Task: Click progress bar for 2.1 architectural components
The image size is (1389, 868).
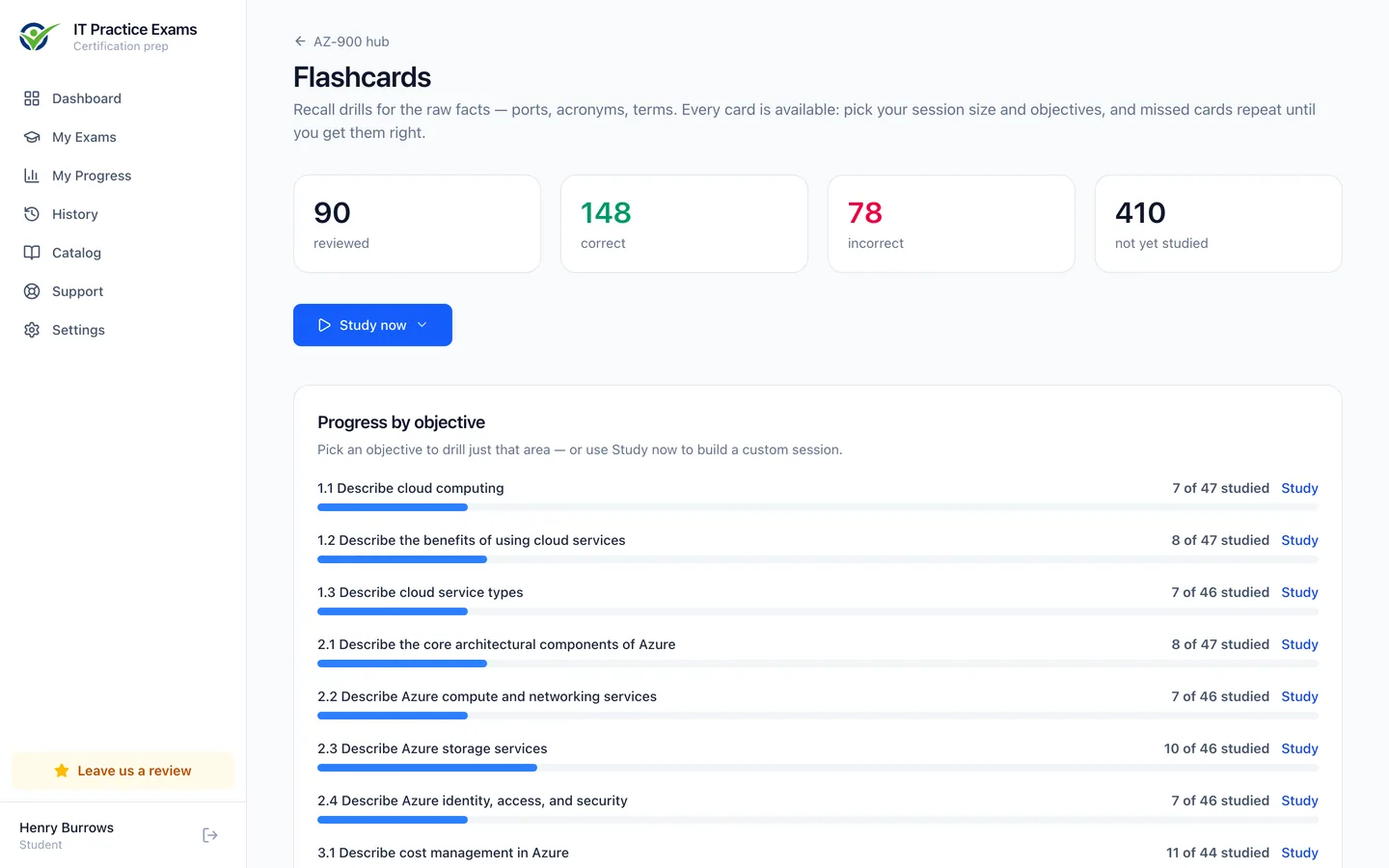Action: pos(818,664)
